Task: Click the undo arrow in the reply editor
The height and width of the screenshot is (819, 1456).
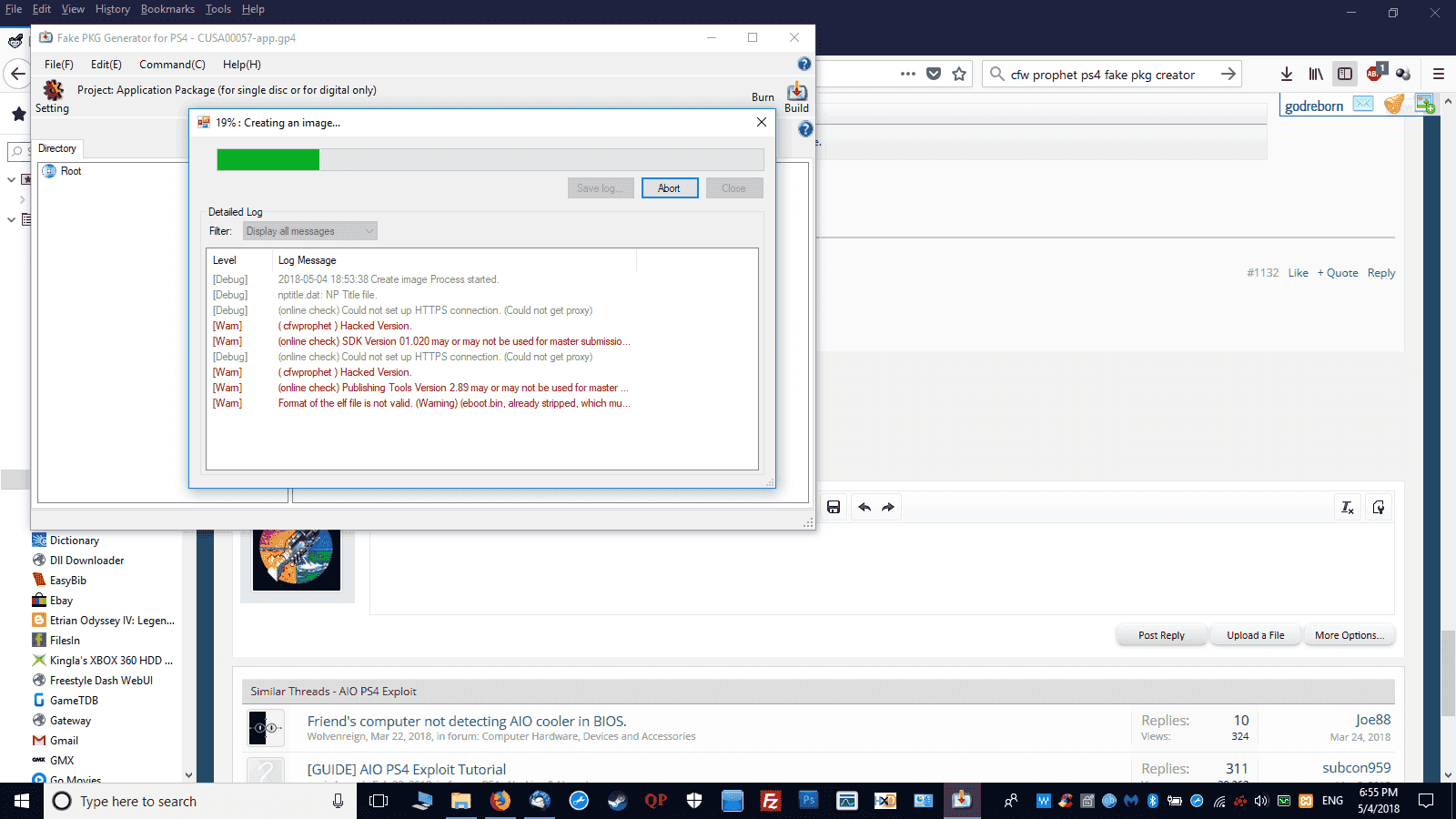Action: pos(864,507)
